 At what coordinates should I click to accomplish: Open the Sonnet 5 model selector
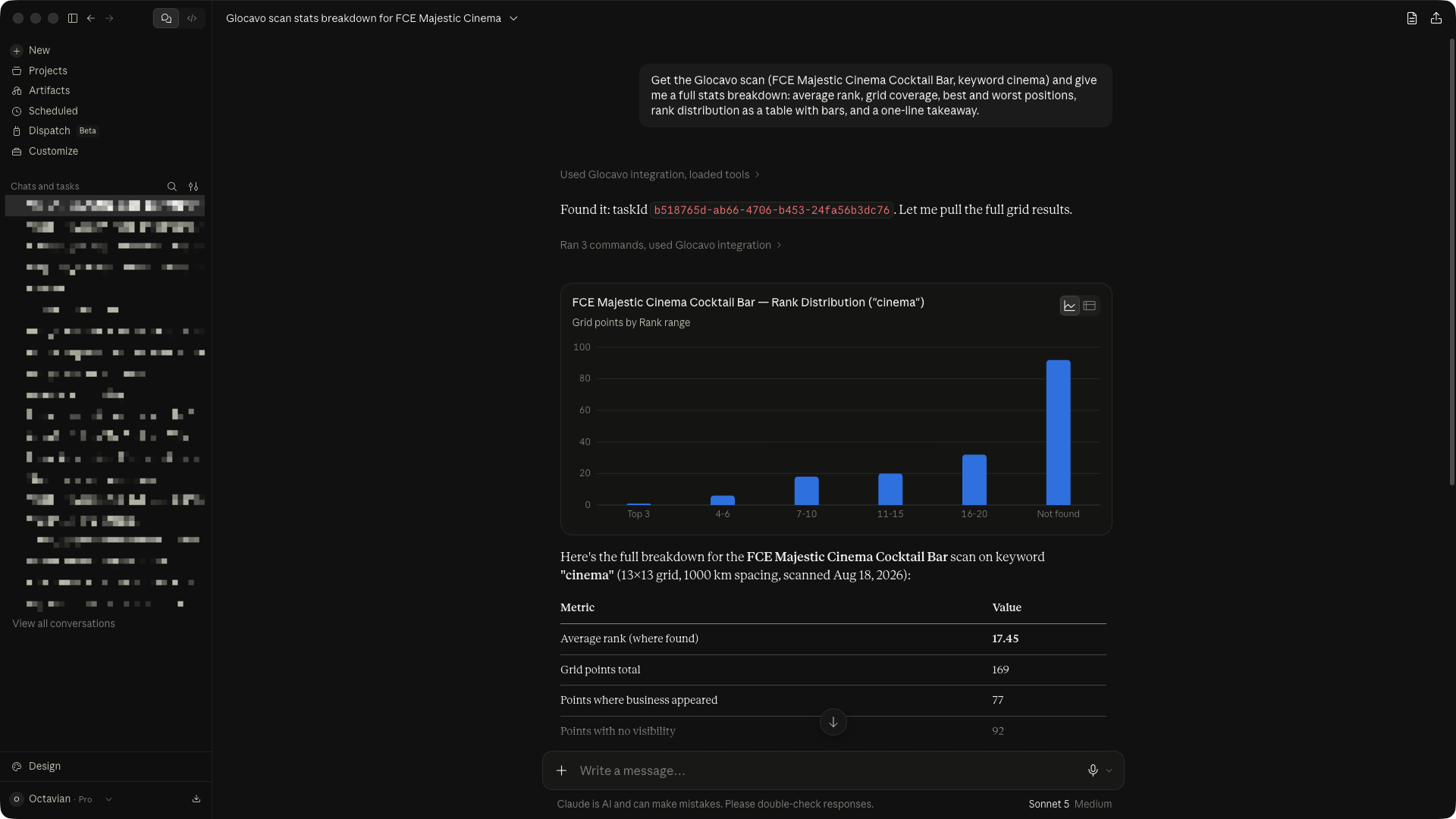[x=1070, y=804]
